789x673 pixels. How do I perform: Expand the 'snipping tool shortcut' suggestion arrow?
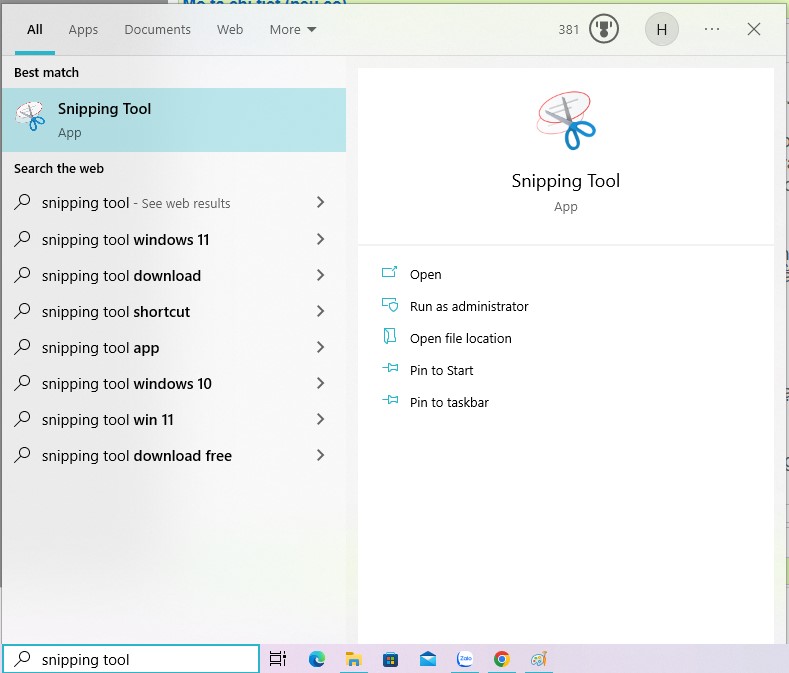320,311
